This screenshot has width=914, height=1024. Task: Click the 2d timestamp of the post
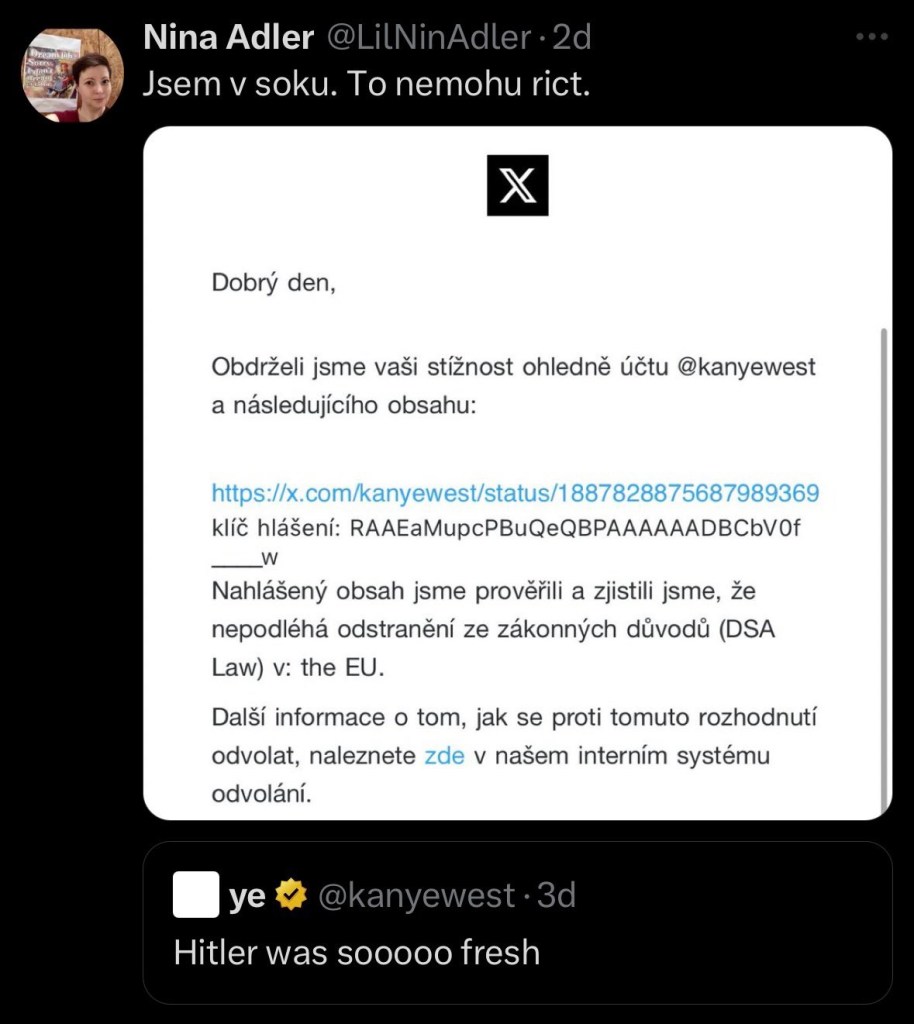click(572, 37)
